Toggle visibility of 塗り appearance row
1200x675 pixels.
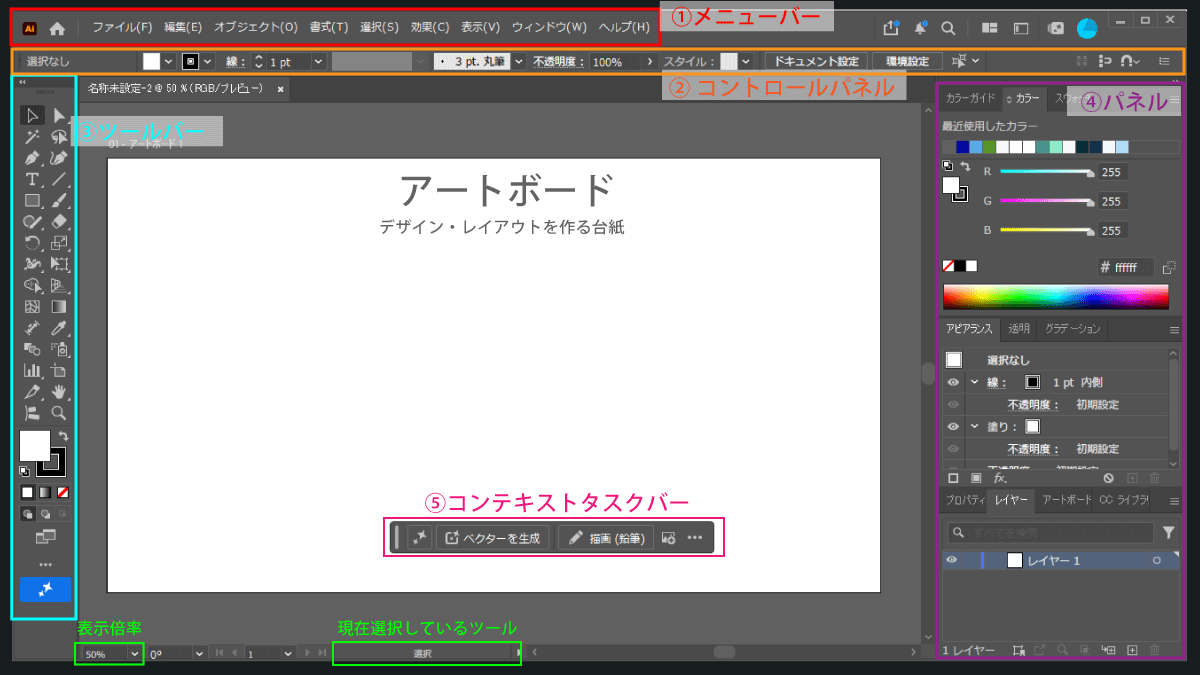click(x=953, y=426)
